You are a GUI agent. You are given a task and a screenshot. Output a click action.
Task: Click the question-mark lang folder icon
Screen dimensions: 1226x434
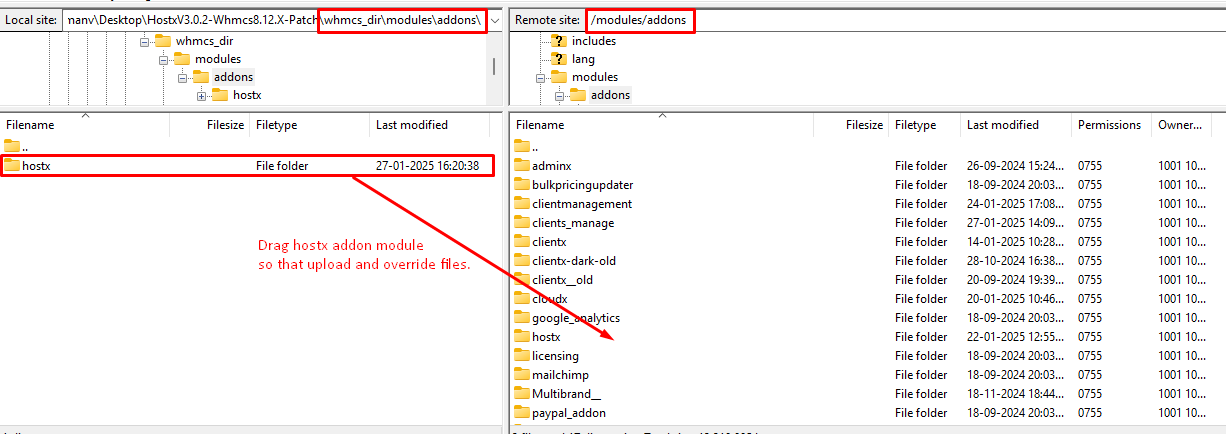click(x=559, y=59)
